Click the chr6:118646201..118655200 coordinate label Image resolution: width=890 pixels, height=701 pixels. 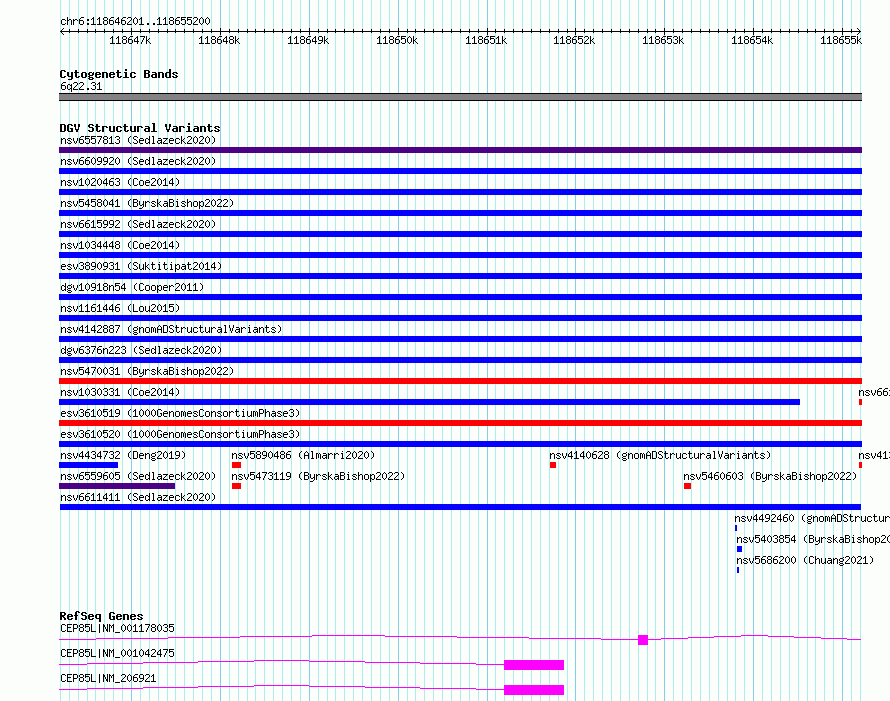point(135,21)
